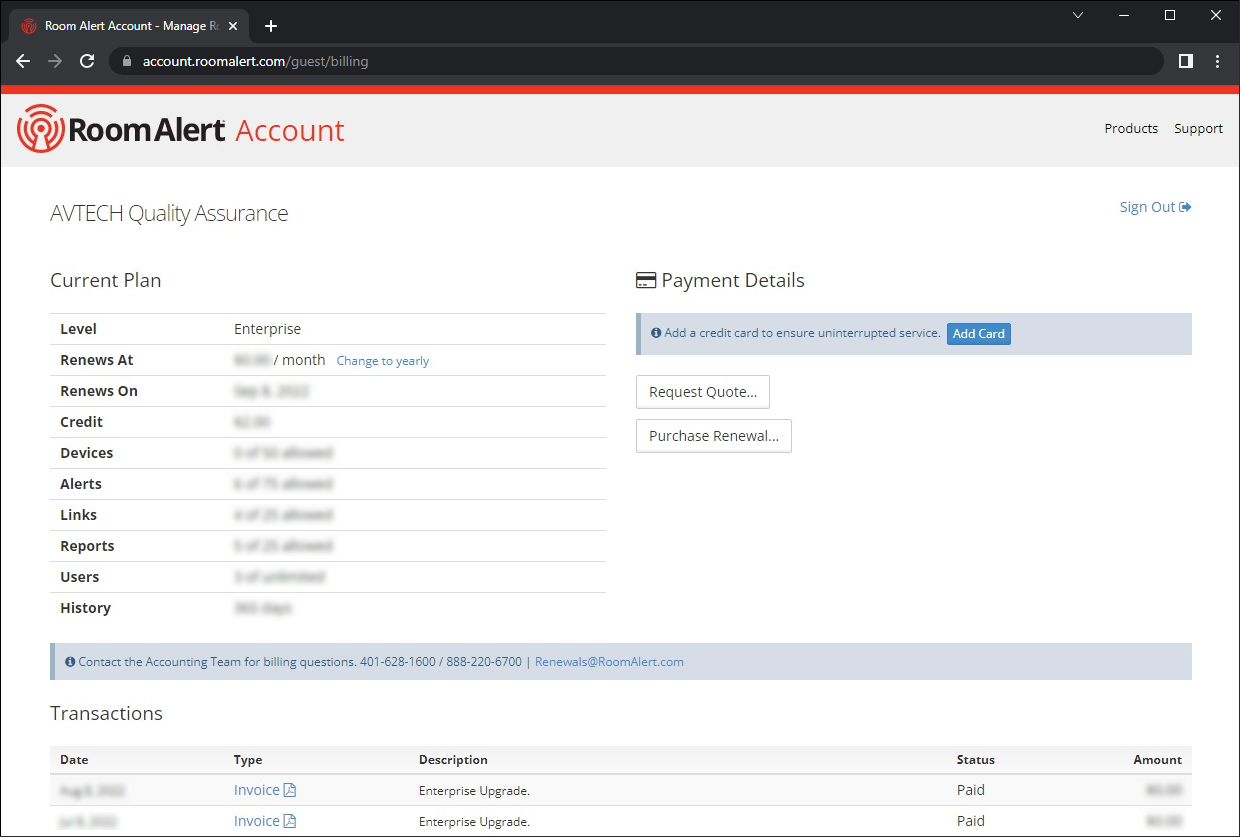
Task: Click the browser back arrow
Action: [23, 61]
